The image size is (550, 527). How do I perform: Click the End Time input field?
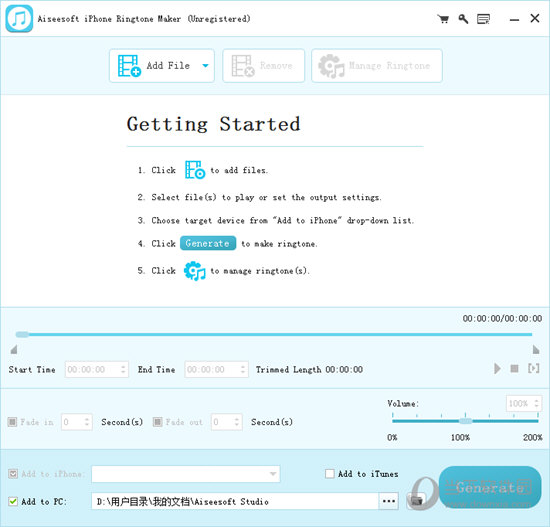216,369
